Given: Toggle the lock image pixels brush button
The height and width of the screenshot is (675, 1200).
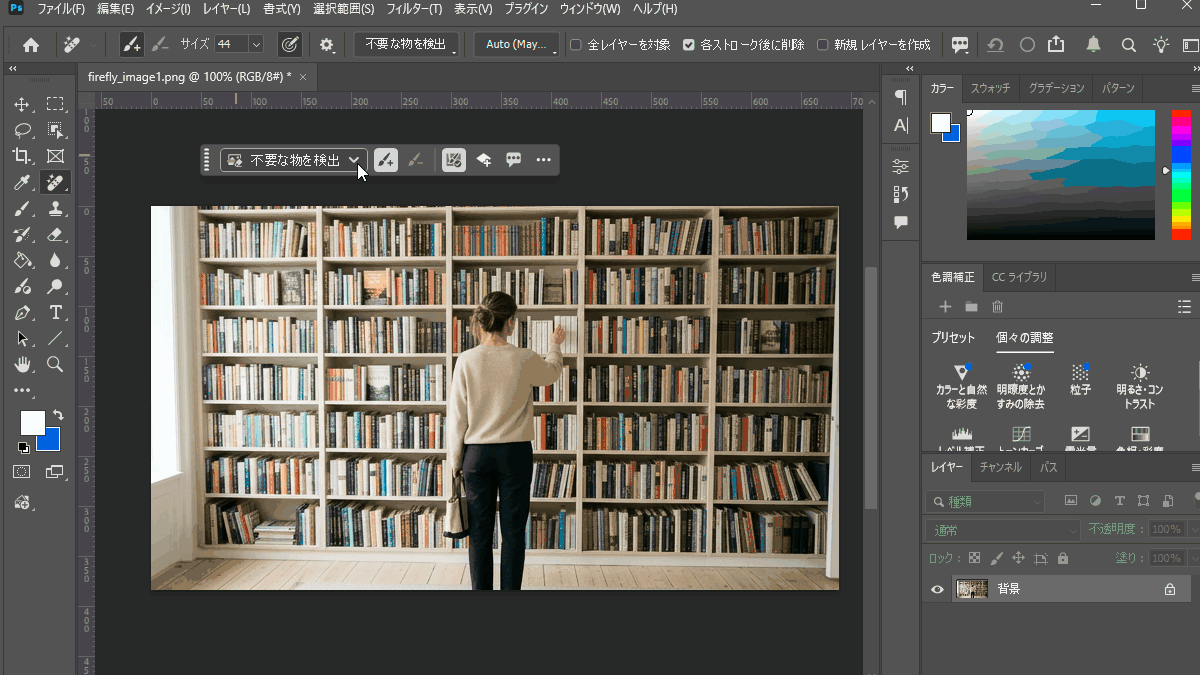Looking at the screenshot, I should click(x=997, y=558).
